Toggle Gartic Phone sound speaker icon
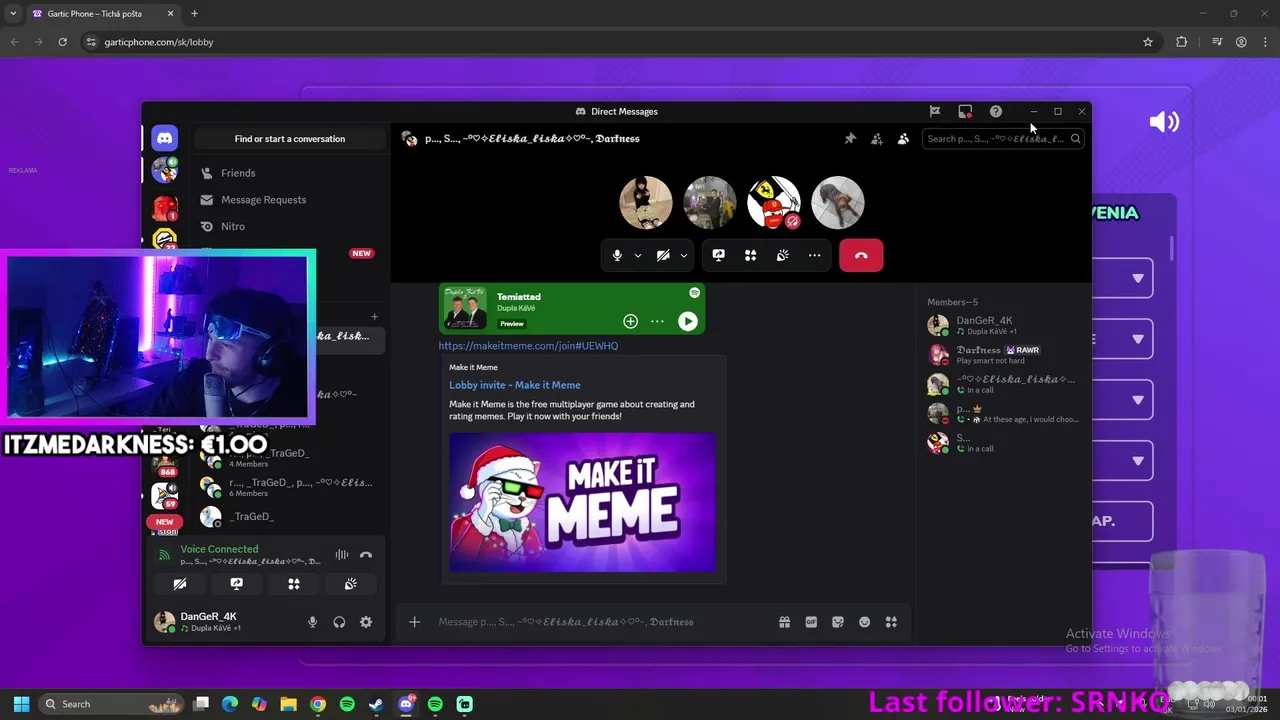The image size is (1280, 720). pos(1164,122)
